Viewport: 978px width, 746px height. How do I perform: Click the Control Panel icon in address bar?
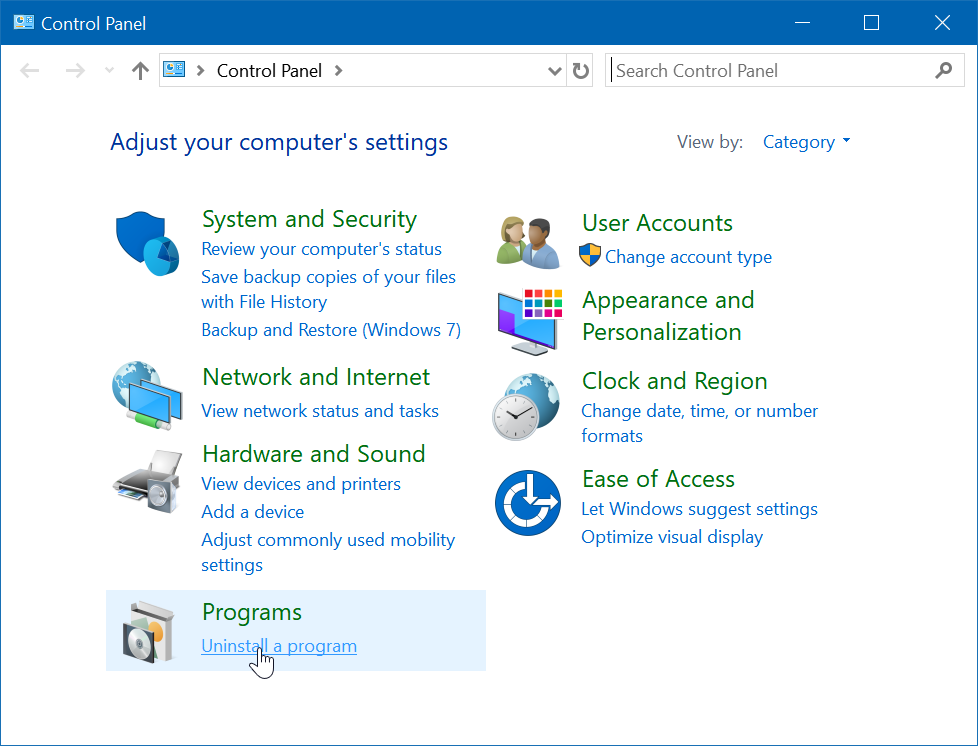pos(174,69)
